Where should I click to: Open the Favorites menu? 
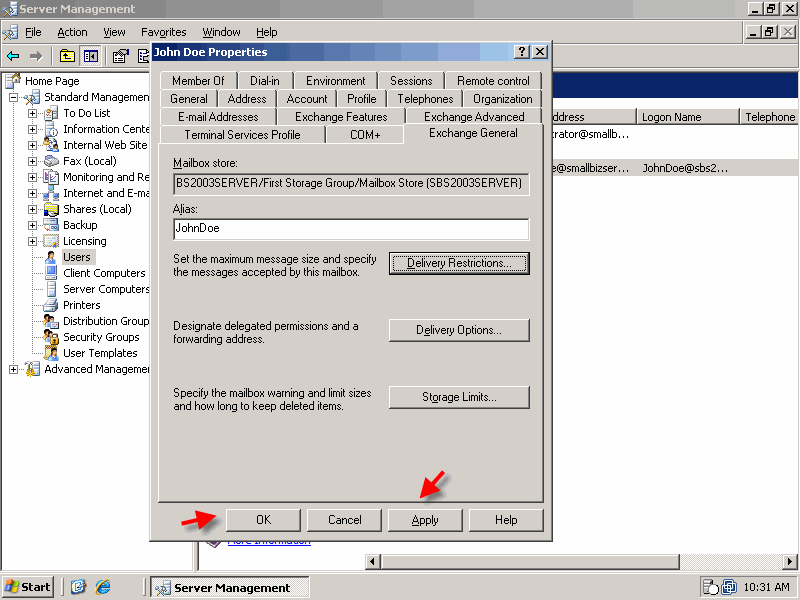[x=163, y=32]
